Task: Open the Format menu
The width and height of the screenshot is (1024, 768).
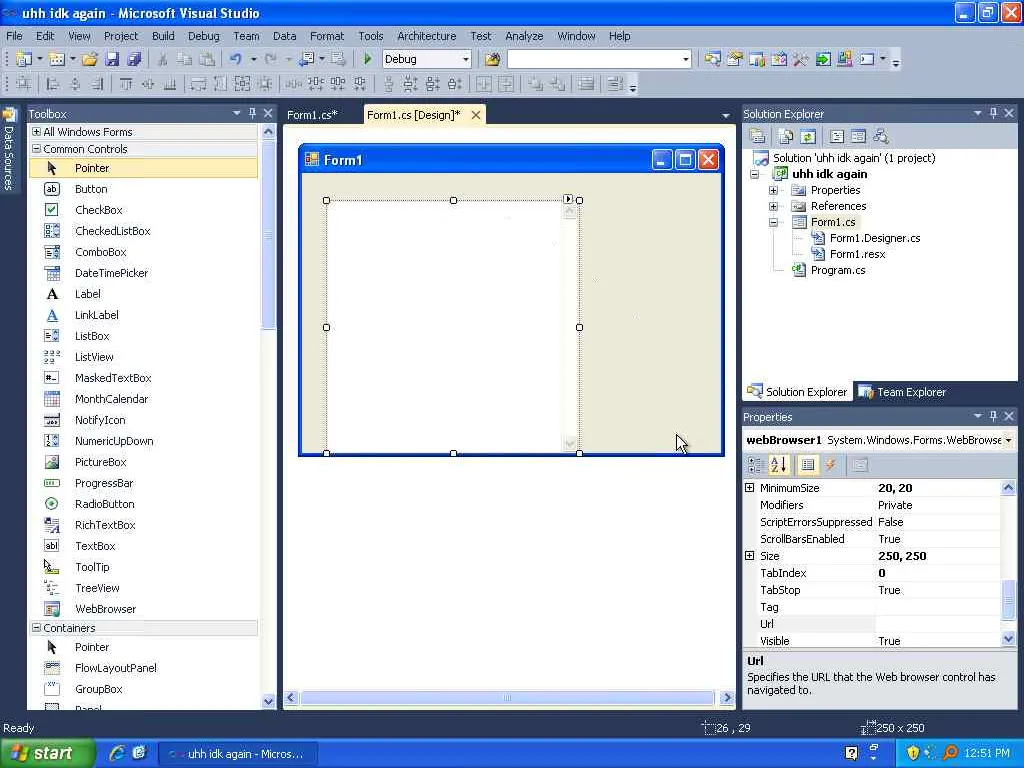Action: [x=327, y=36]
